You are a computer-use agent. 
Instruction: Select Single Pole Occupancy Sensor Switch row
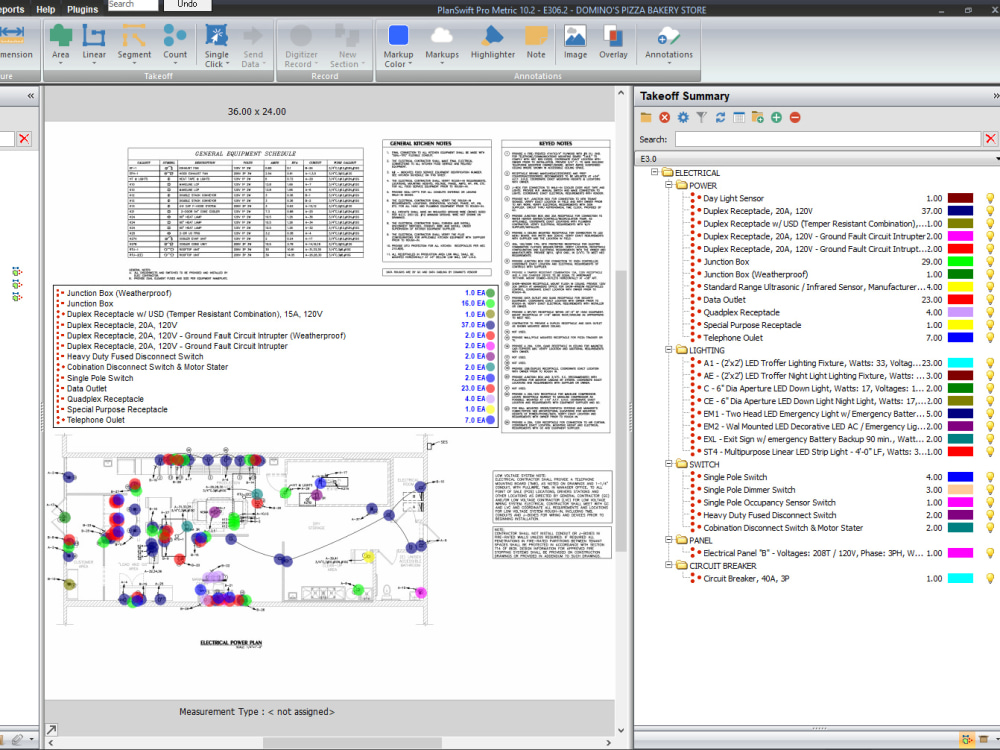click(x=769, y=503)
